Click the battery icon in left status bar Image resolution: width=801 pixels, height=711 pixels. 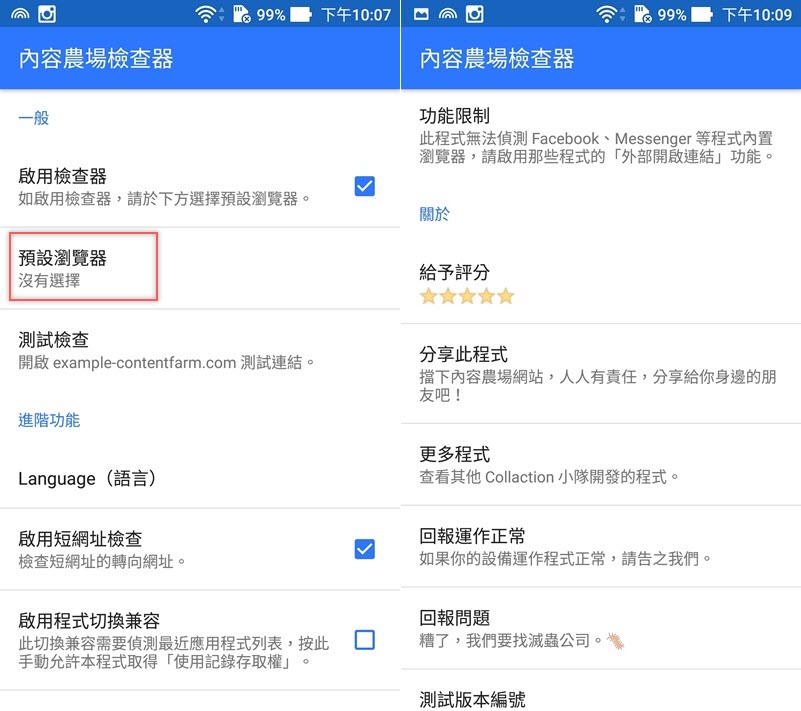(x=301, y=14)
